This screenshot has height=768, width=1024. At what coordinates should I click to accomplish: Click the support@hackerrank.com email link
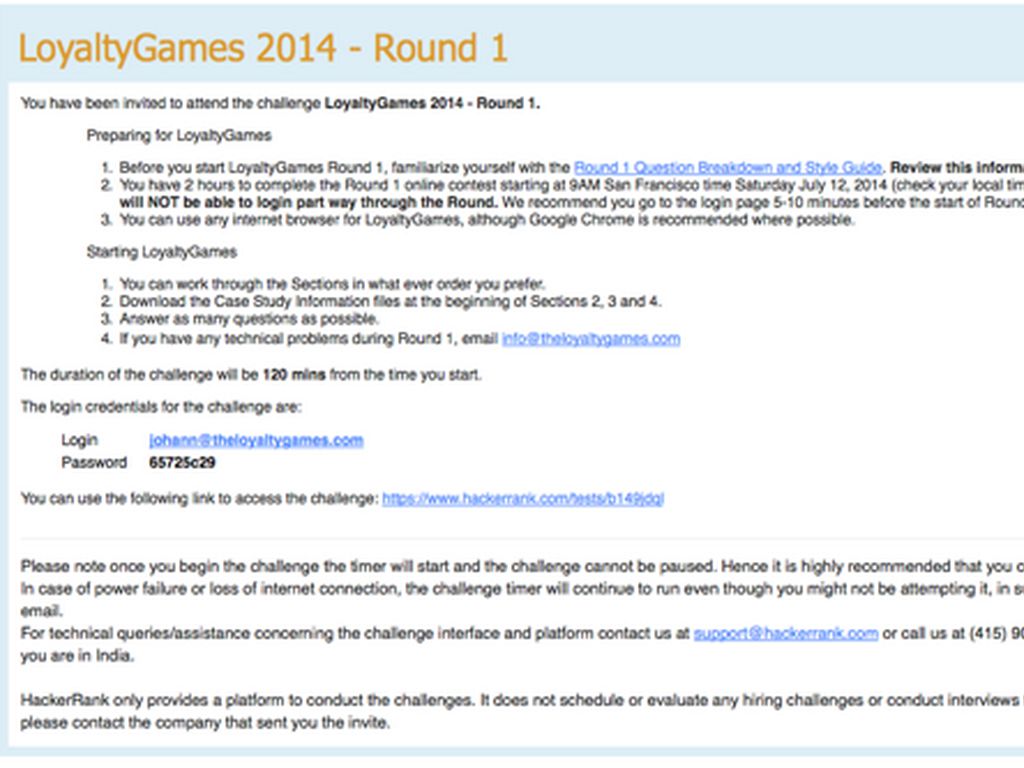[x=785, y=633]
